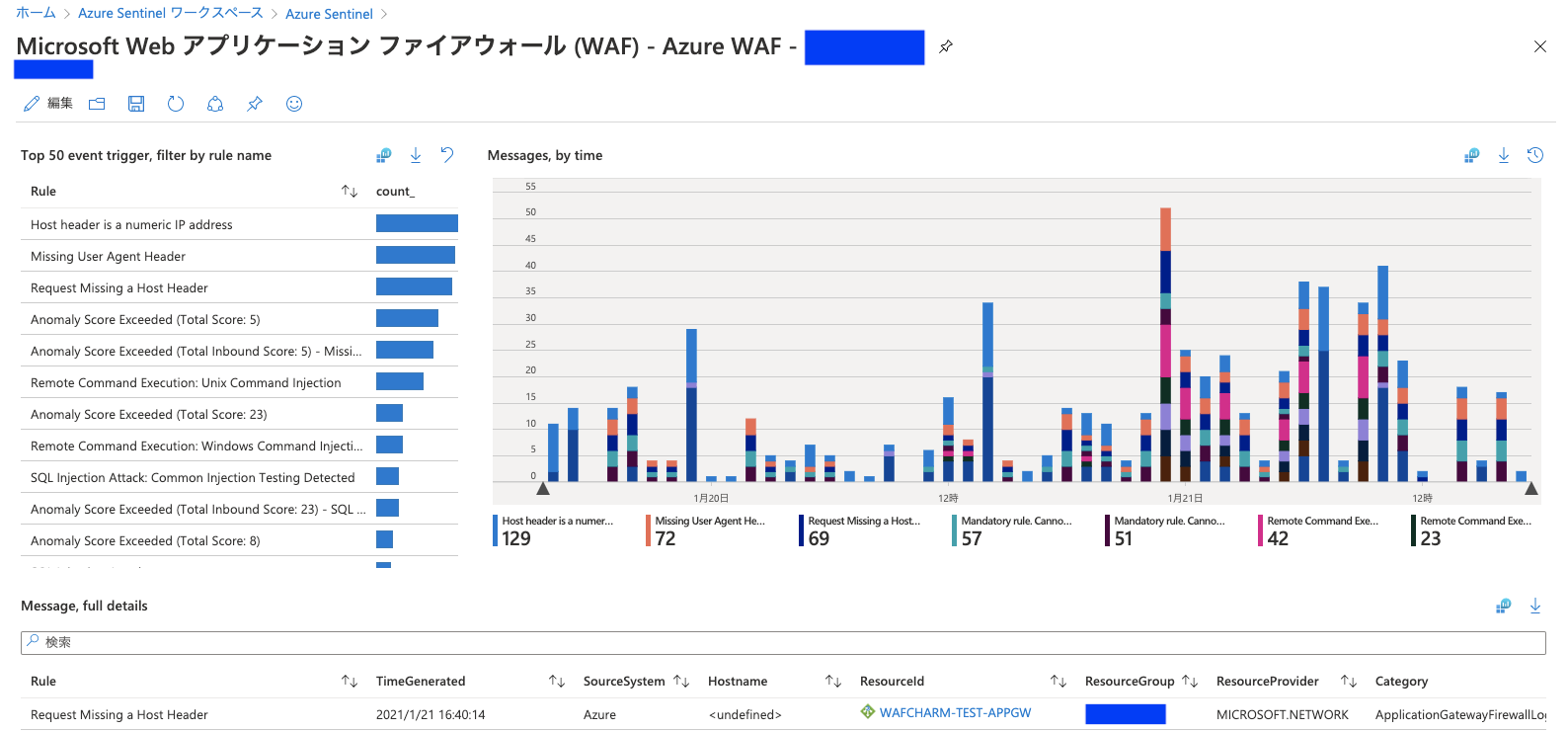Viewport: 1568px width, 731px height.
Task: Select 'Remote Command Execution: Unix Command Injection' row
Action: (x=239, y=382)
